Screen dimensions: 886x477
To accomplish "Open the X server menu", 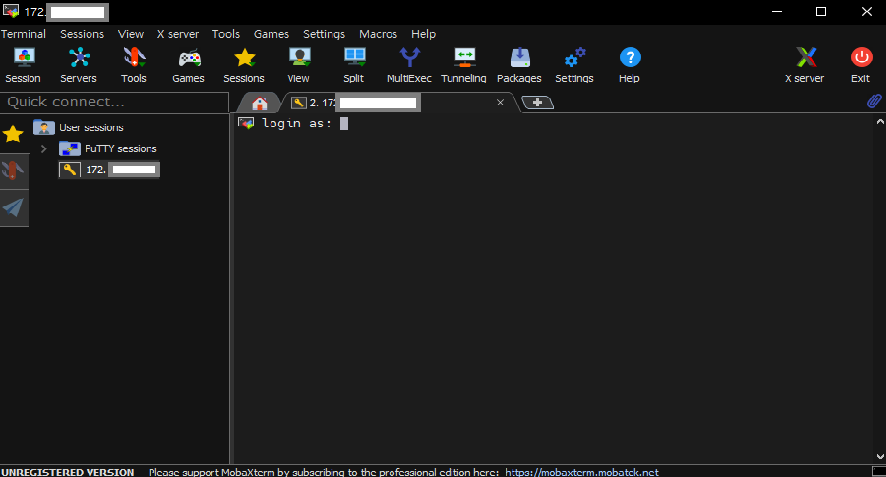I will (178, 34).
